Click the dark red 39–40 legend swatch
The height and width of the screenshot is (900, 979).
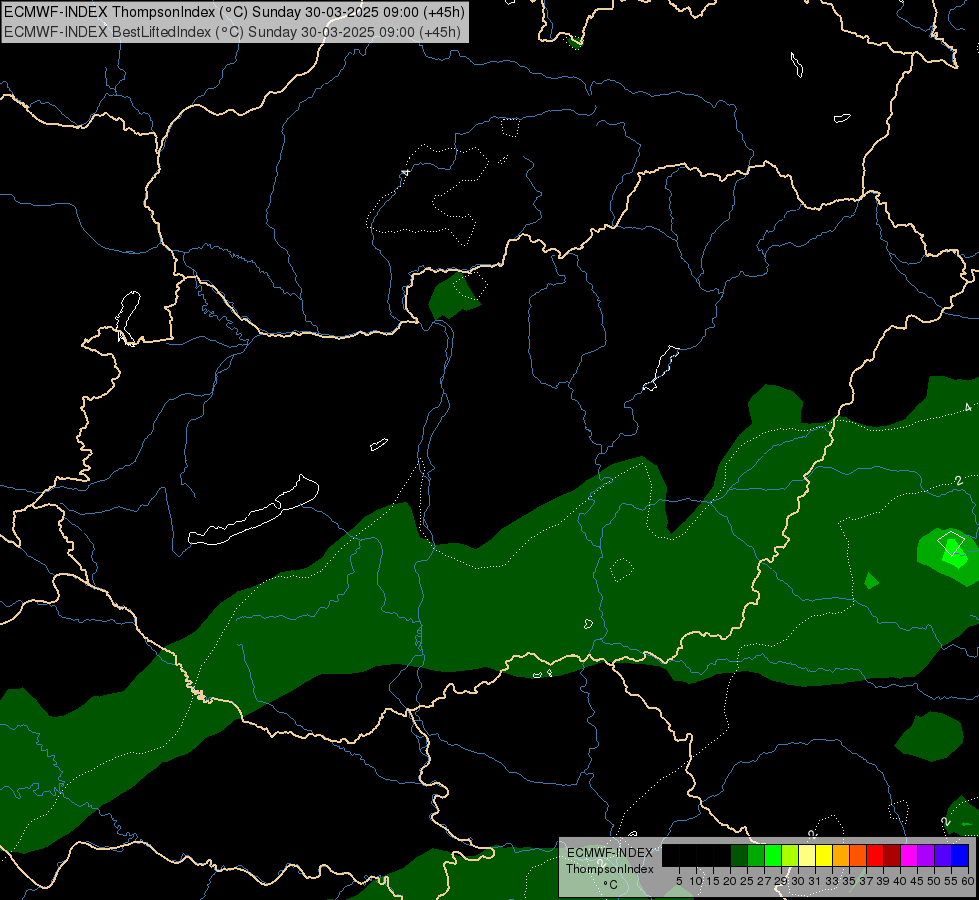[892, 855]
